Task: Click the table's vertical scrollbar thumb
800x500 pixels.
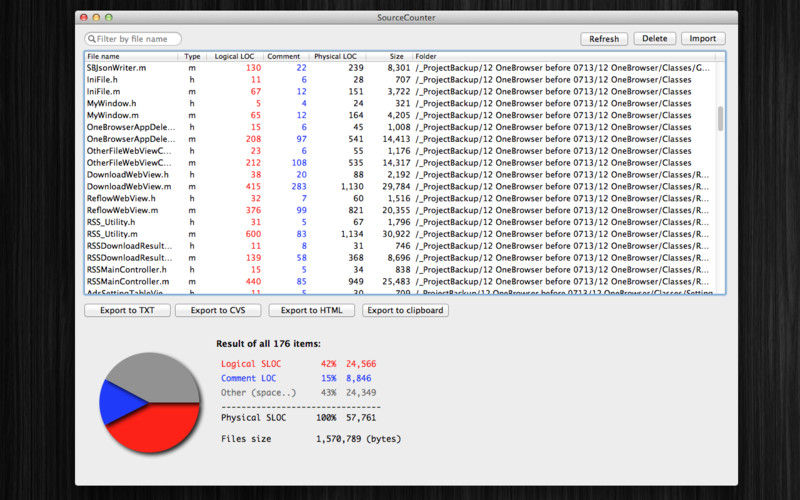Action: click(x=720, y=118)
